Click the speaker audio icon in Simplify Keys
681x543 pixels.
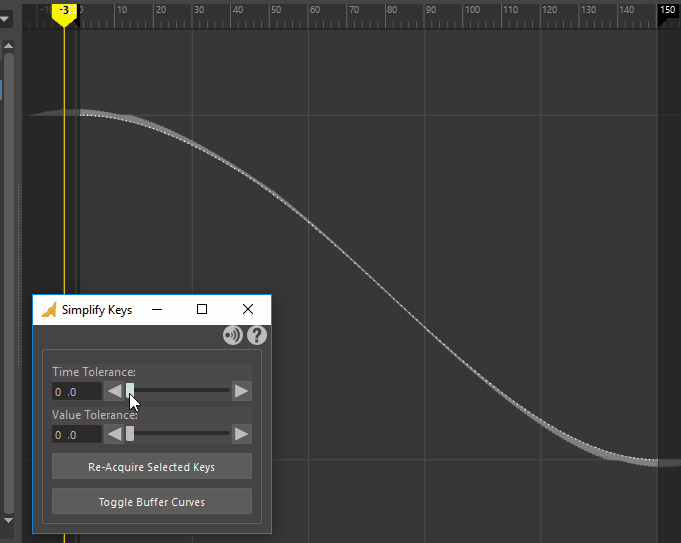(x=233, y=336)
